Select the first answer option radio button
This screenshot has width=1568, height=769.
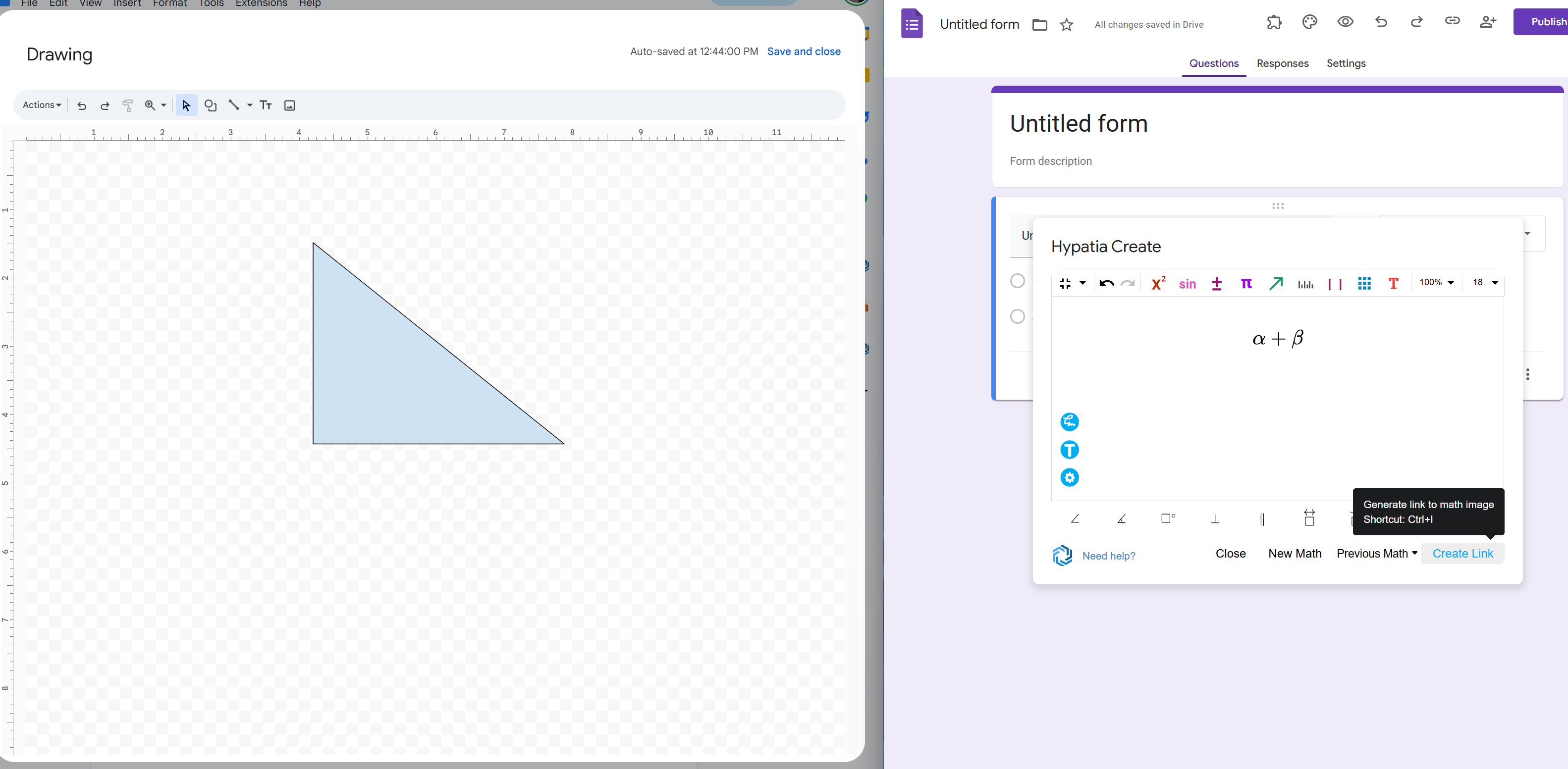(1017, 281)
